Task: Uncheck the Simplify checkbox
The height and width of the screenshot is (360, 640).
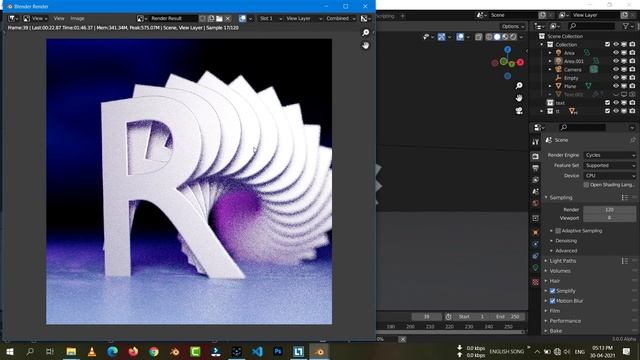Action: (x=552, y=291)
